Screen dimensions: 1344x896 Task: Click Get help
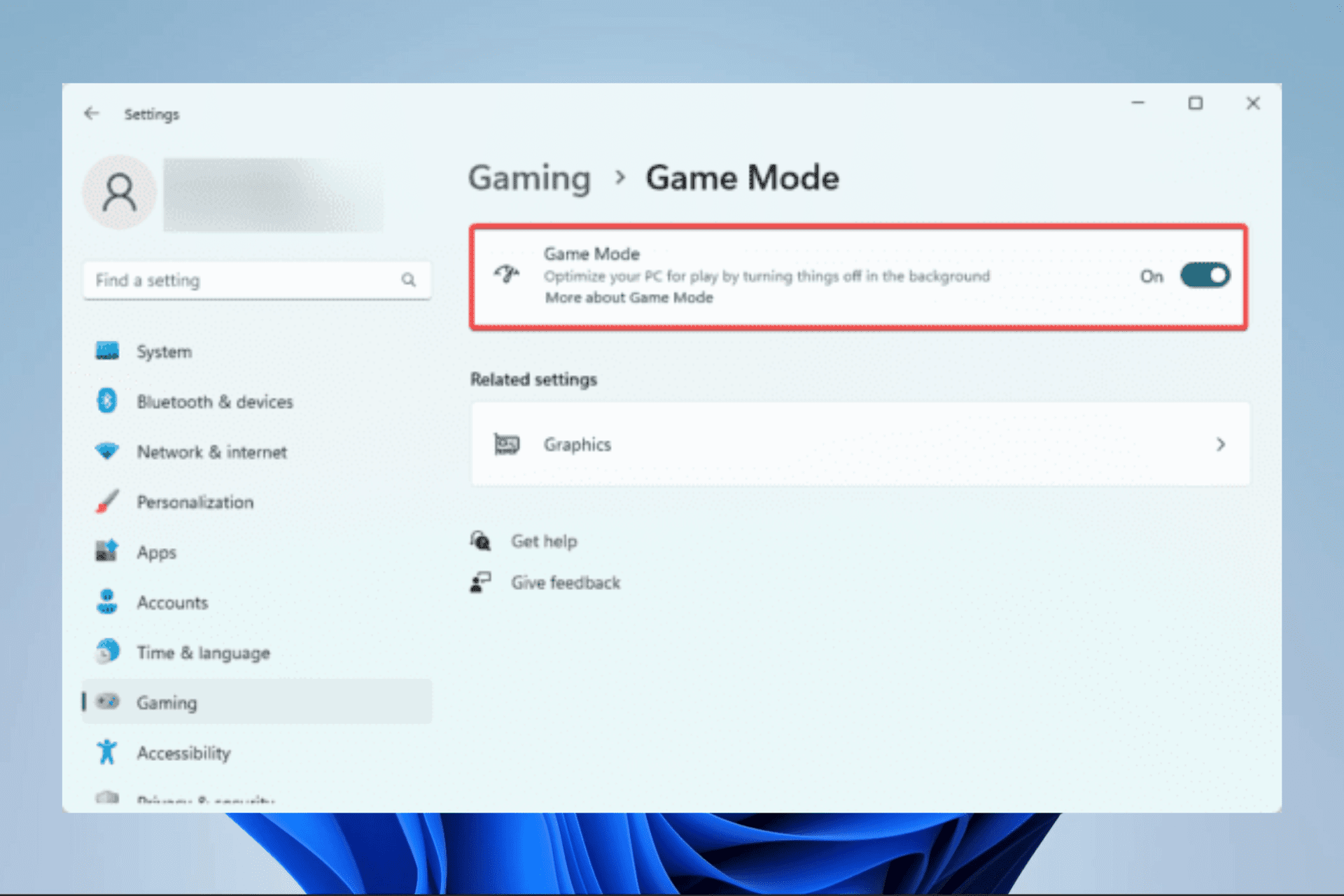click(x=544, y=540)
